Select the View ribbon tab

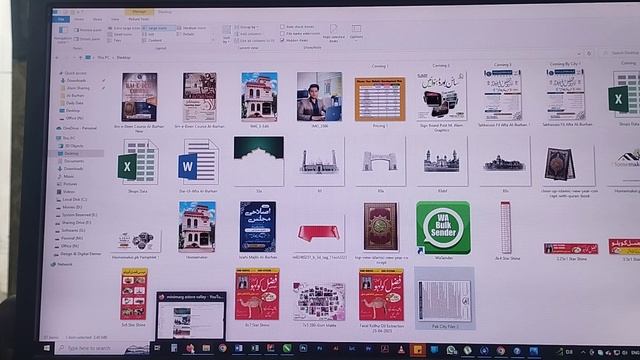tap(115, 19)
